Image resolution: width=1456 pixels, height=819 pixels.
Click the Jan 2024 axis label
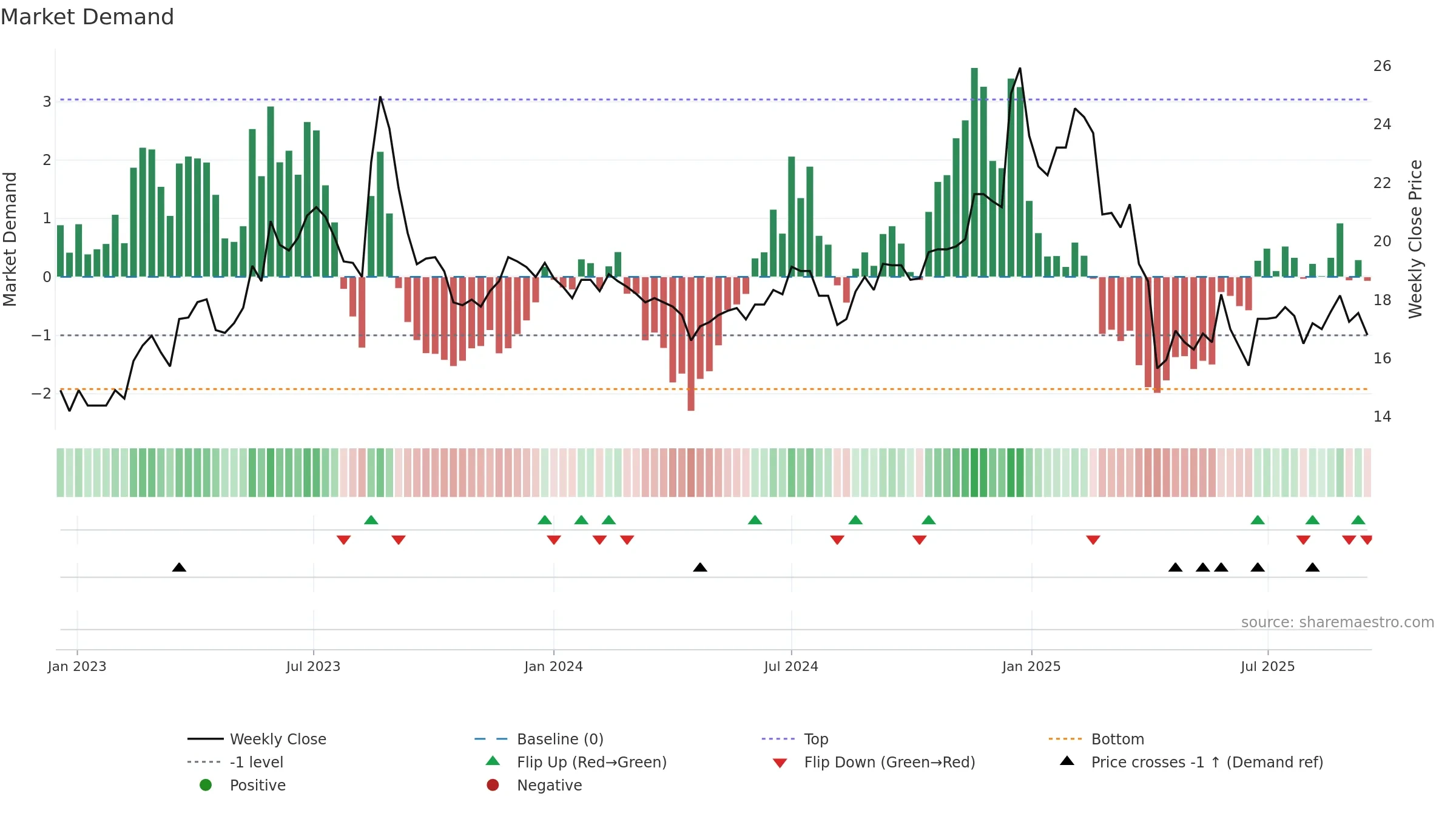point(553,667)
